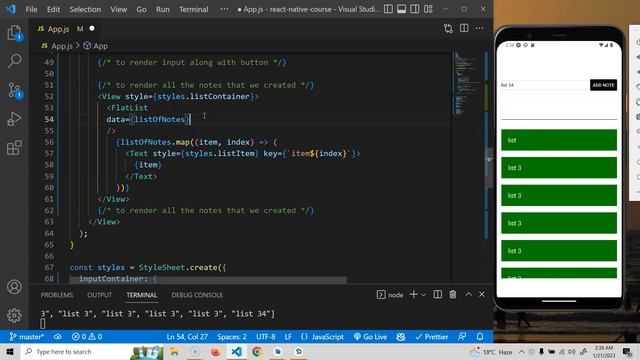The height and width of the screenshot is (360, 640).
Task: Switch to the OUTPUT panel tab
Action: [x=99, y=295]
